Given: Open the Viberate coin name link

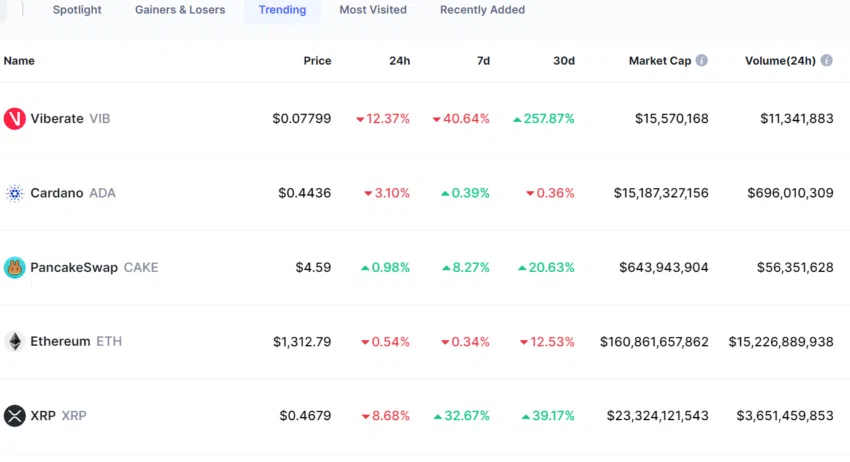Looking at the screenshot, I should tap(57, 119).
